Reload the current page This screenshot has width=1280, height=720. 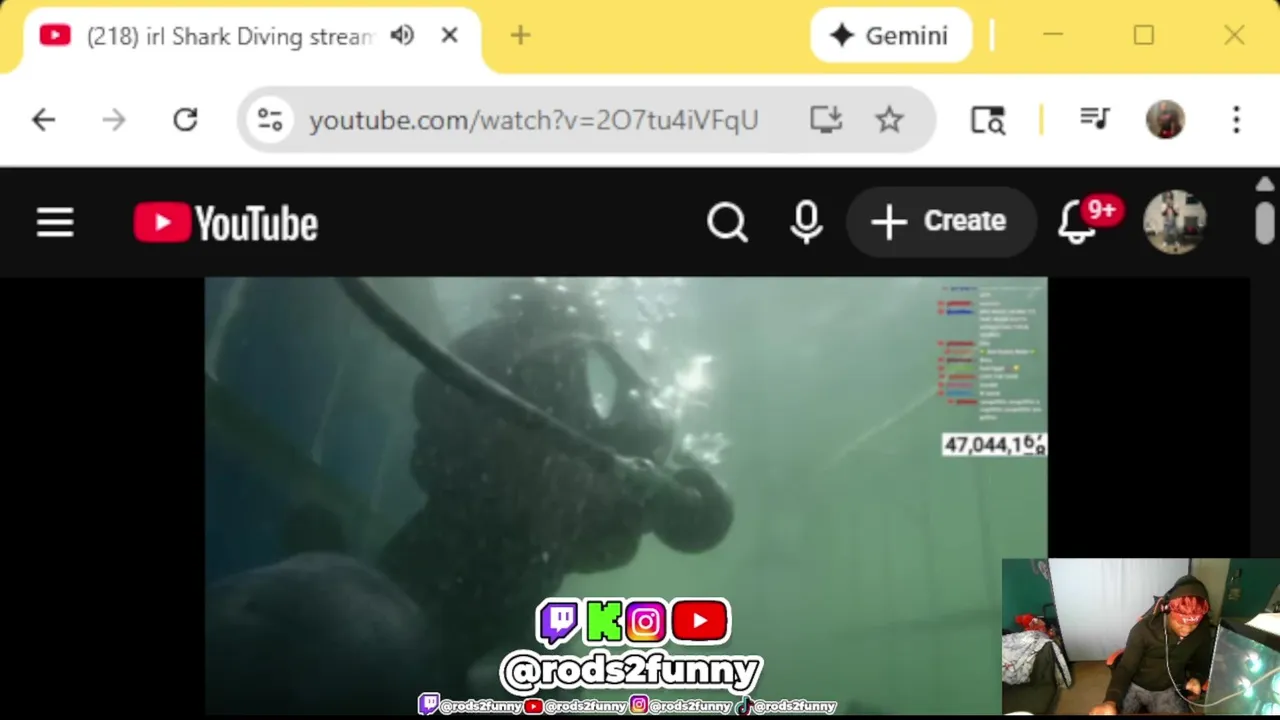click(x=185, y=120)
